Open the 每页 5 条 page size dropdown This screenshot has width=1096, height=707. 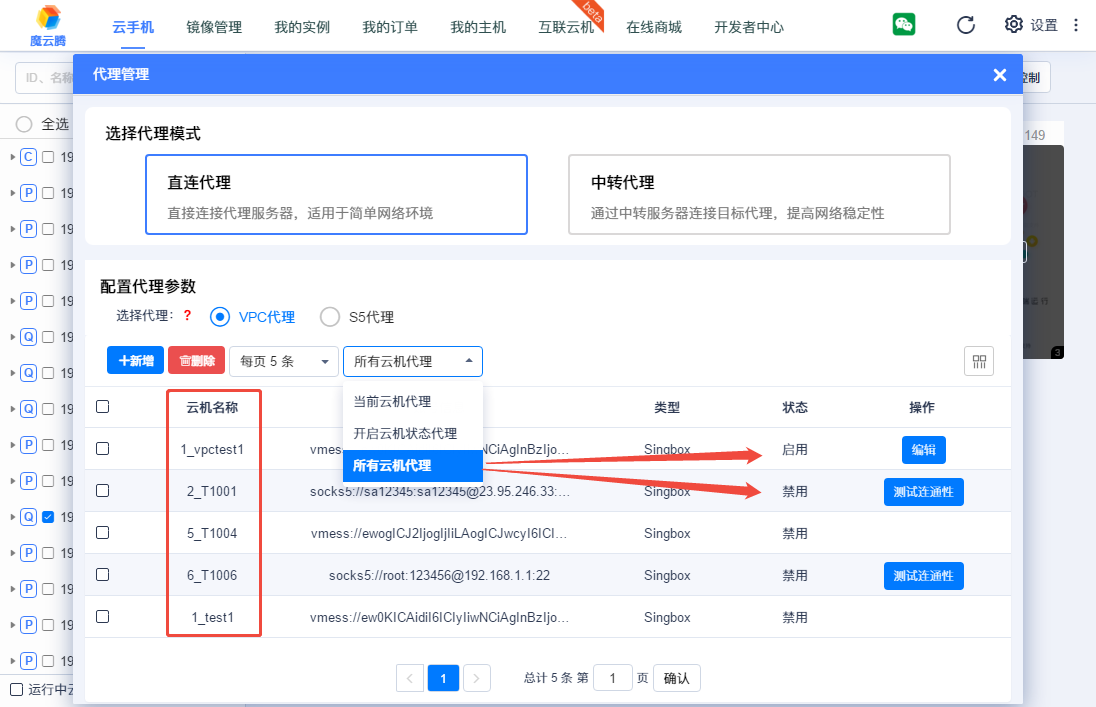(284, 361)
